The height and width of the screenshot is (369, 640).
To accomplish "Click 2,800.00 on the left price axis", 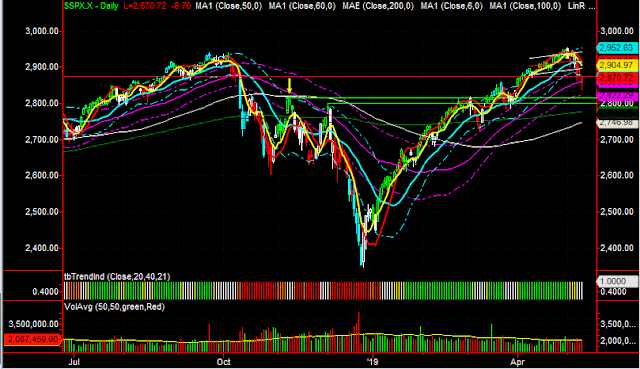I will [x=41, y=103].
